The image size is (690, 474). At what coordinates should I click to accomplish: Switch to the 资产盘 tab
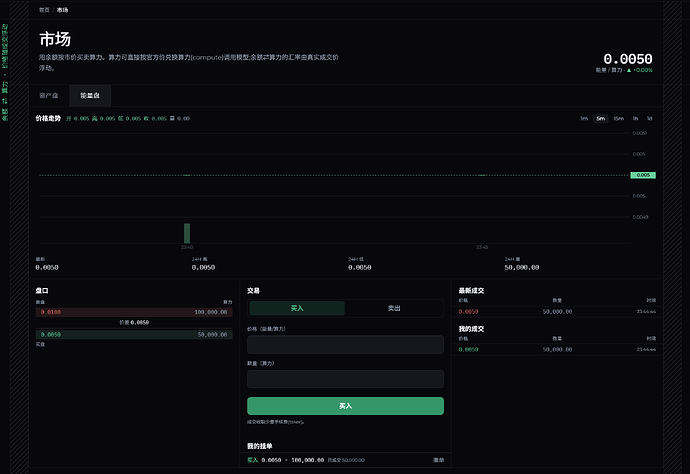(x=48, y=96)
